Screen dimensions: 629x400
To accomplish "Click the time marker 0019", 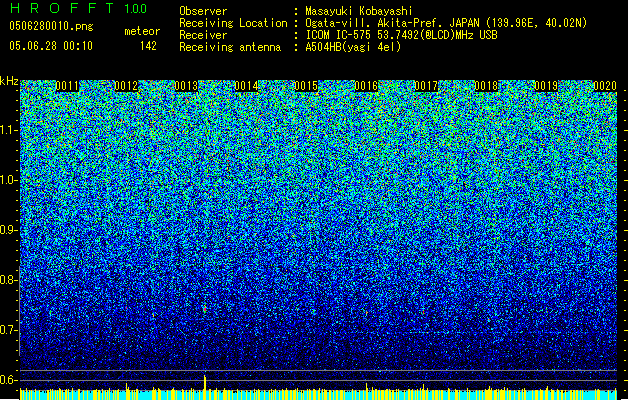I will click(546, 86).
